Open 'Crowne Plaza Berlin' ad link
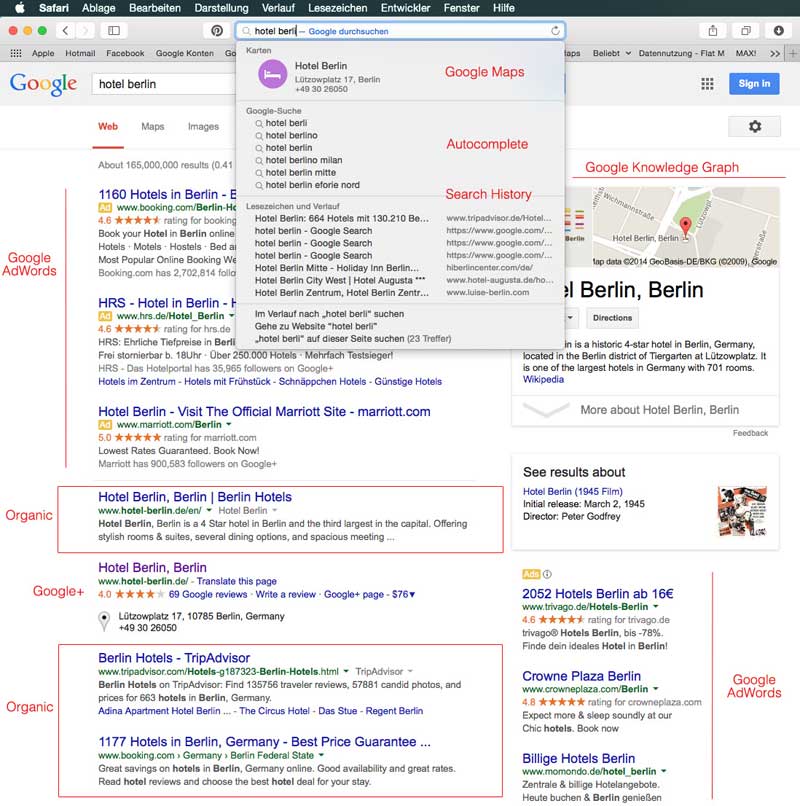Image resolution: width=800 pixels, height=806 pixels. pos(581,676)
